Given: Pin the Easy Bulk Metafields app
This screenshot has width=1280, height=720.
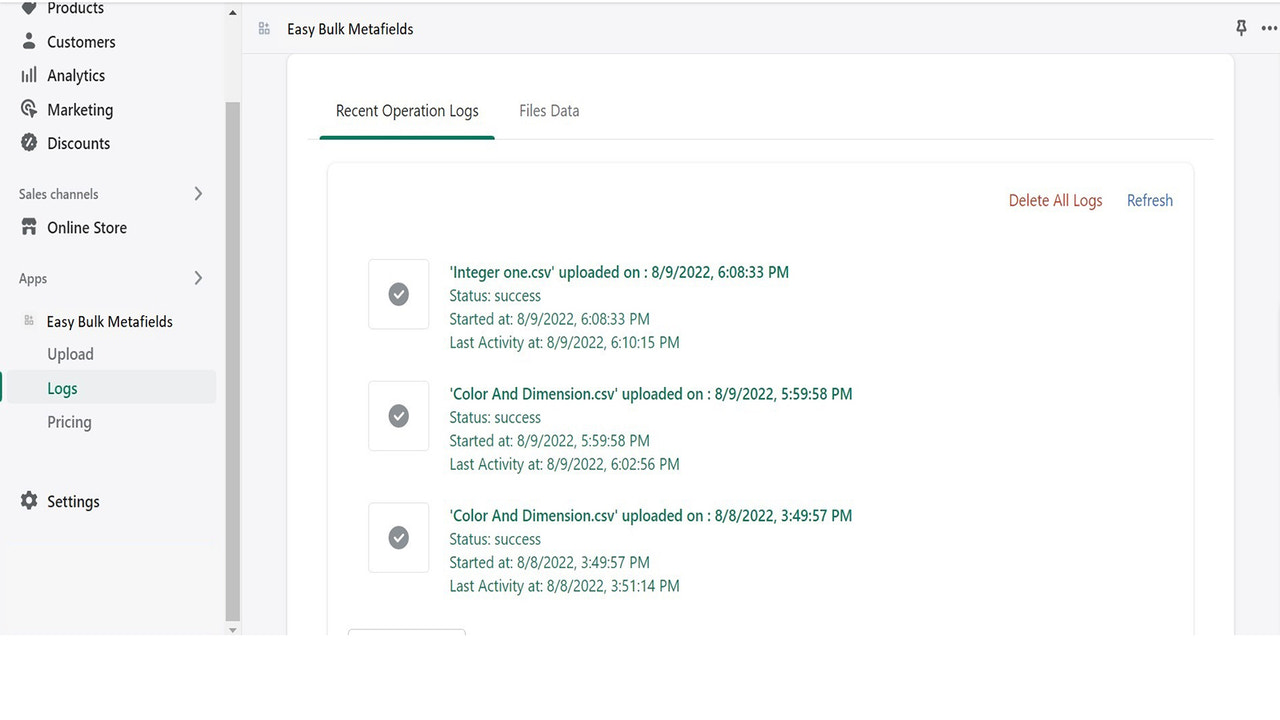Looking at the screenshot, I should click(1241, 28).
